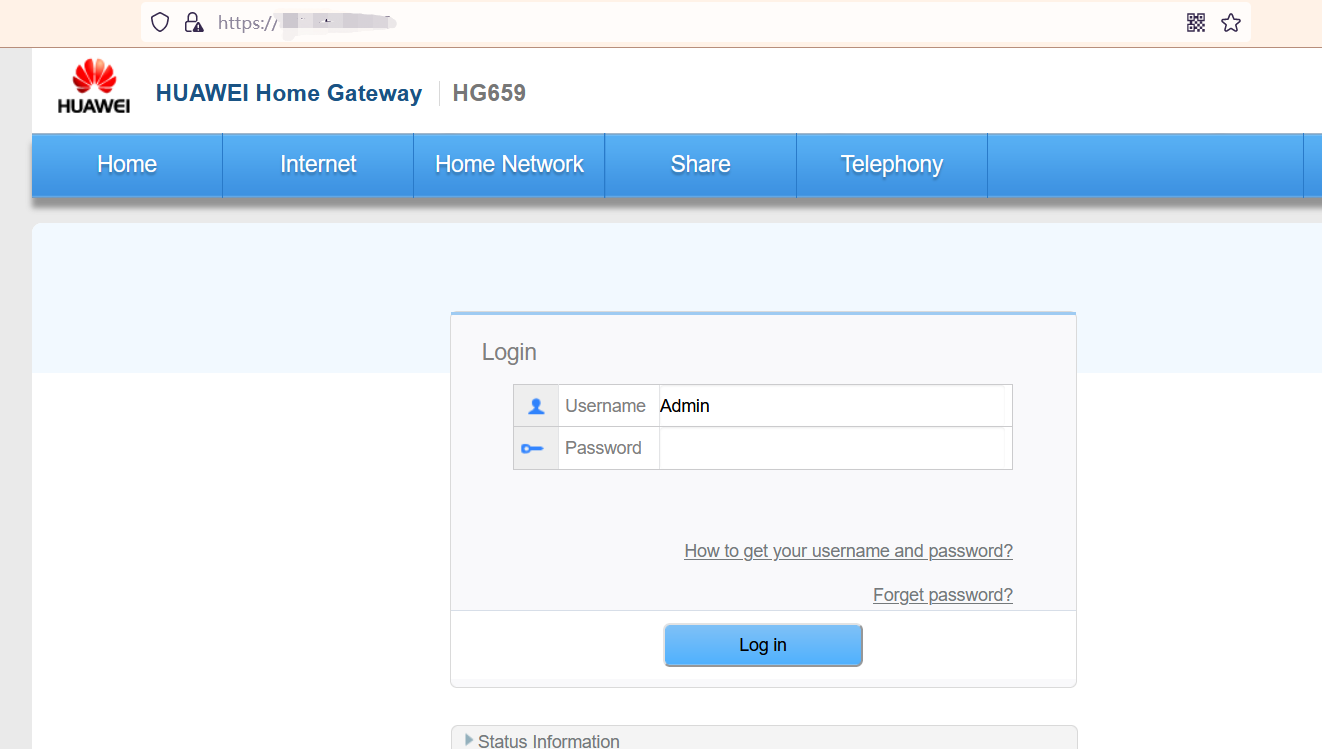
Task: Click the user icon beside Username
Action: (x=536, y=406)
